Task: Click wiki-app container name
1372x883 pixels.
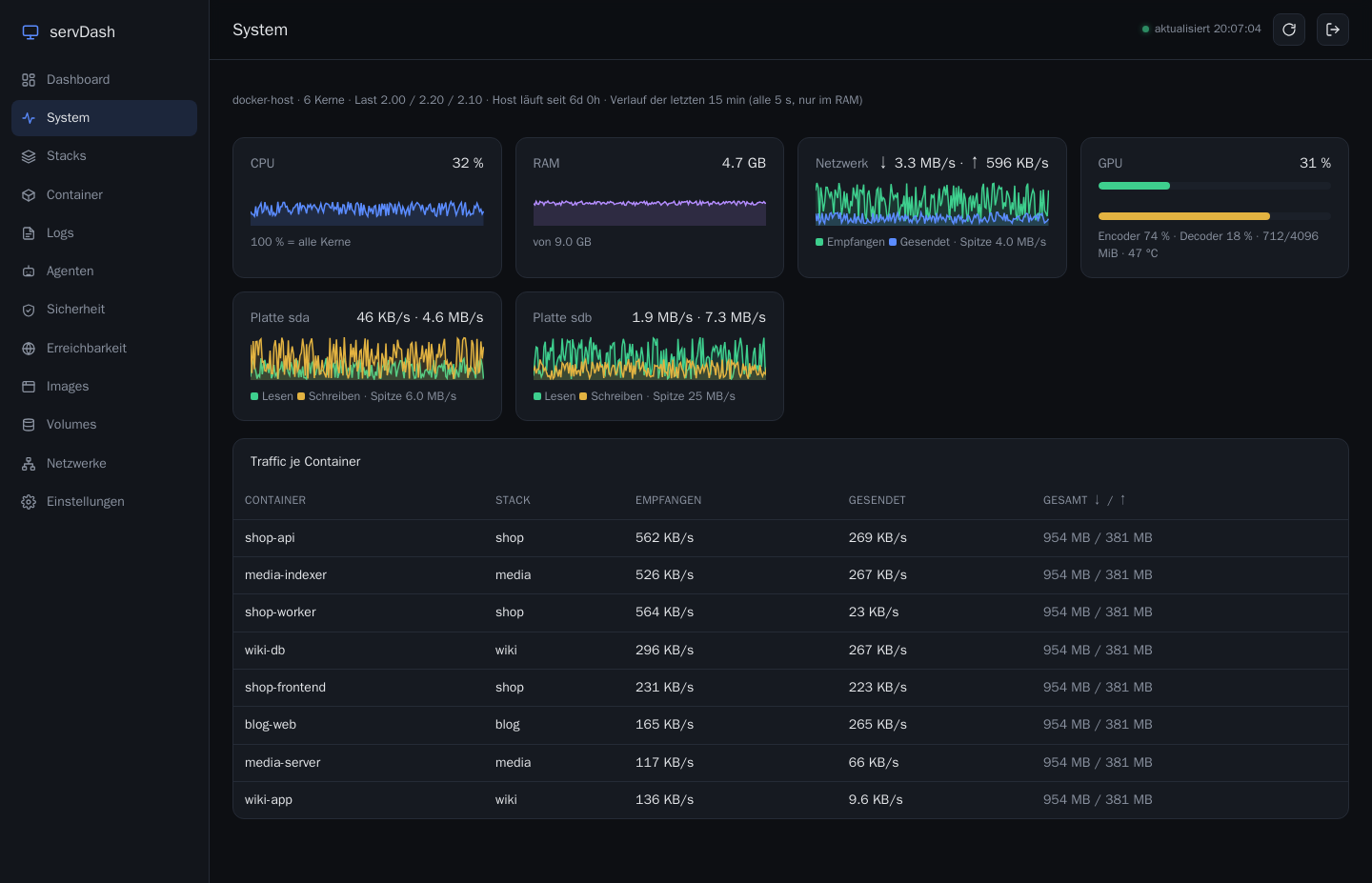Action: (269, 800)
